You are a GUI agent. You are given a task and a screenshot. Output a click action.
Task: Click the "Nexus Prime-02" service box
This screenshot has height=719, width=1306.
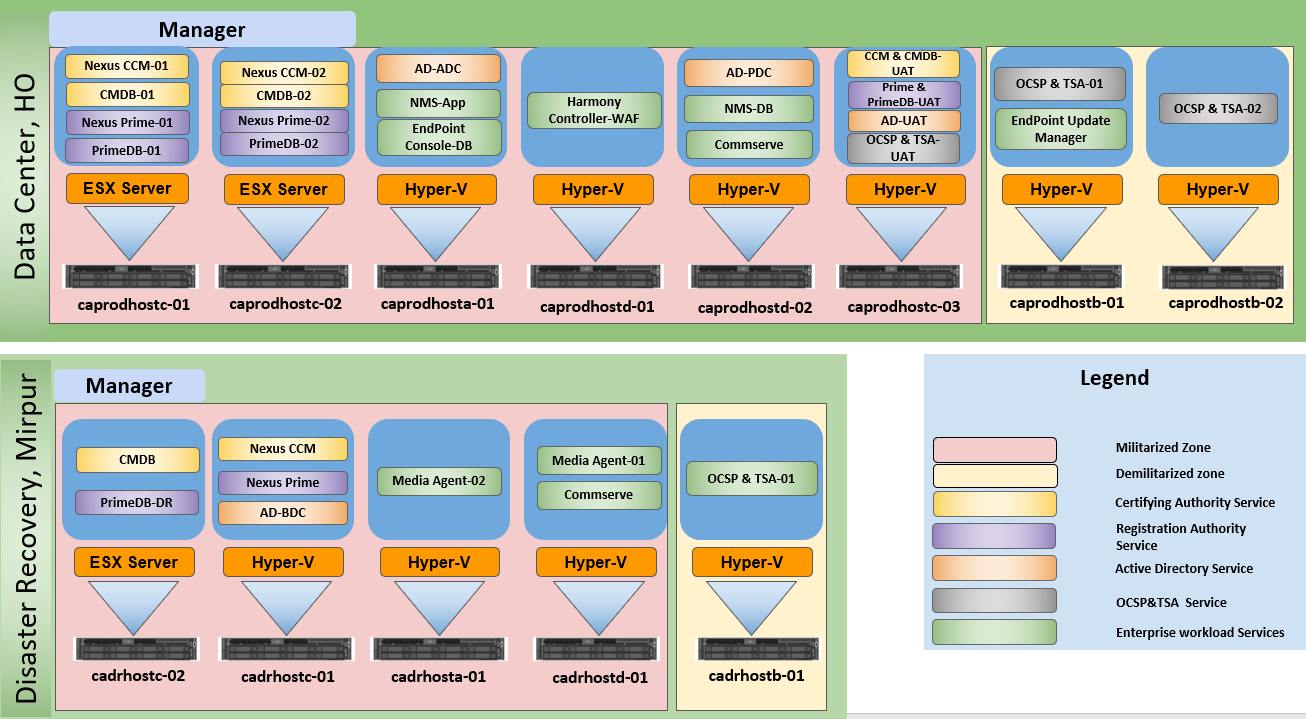284,120
